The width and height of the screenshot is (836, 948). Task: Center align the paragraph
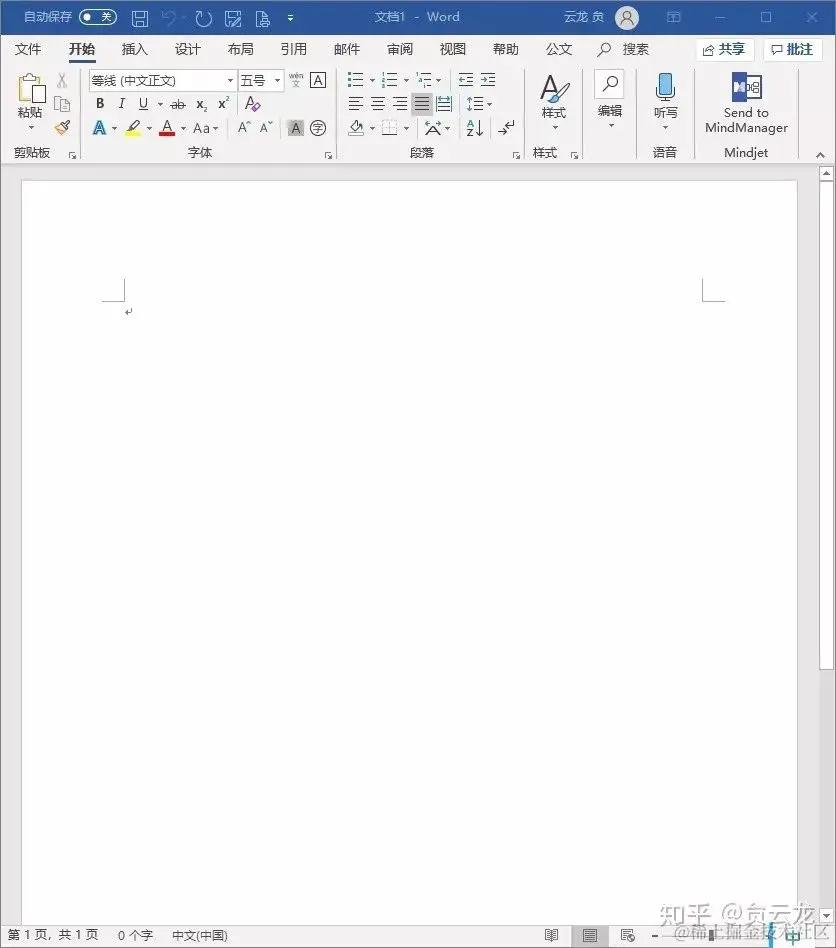pos(378,104)
